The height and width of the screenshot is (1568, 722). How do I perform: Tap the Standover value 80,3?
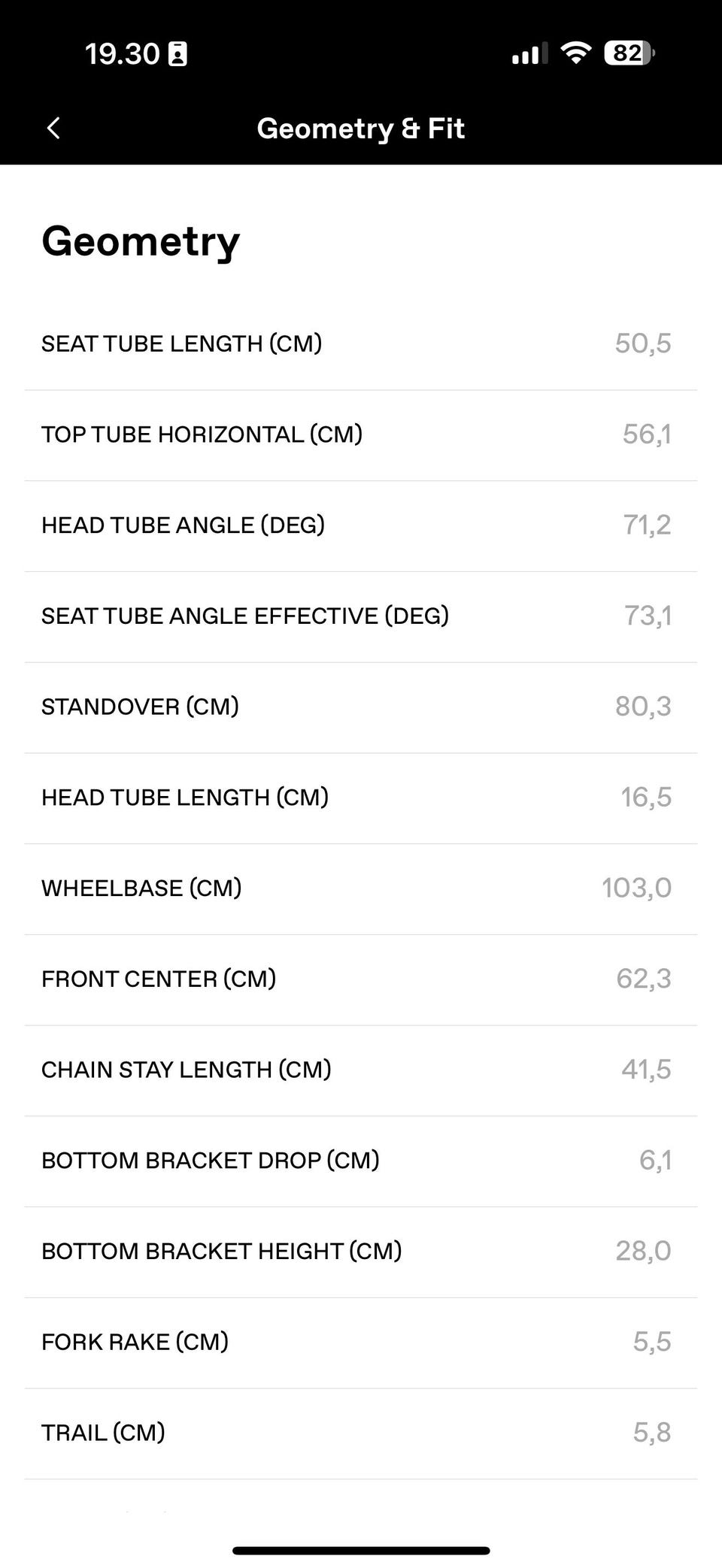tap(643, 707)
